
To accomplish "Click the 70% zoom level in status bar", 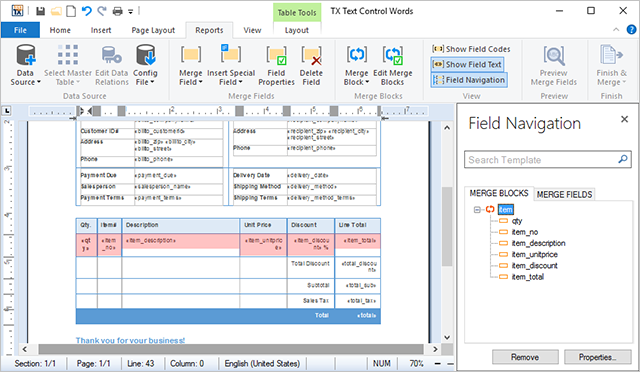I will (x=416, y=363).
